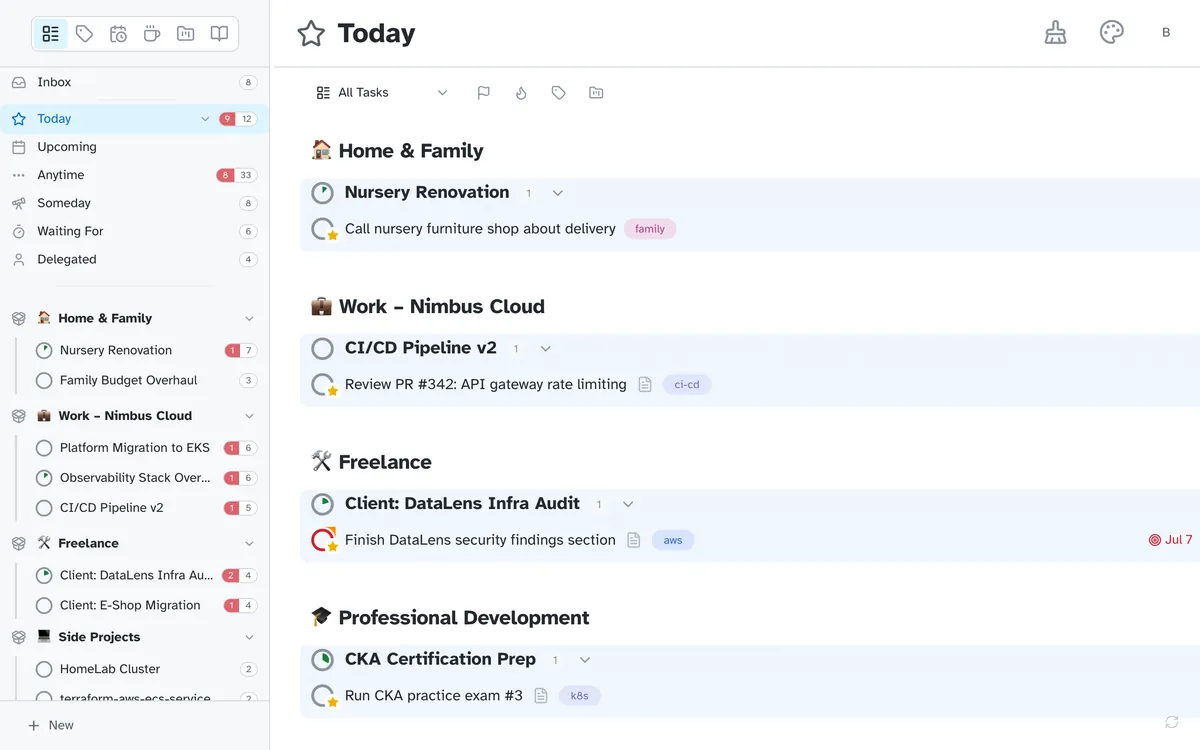Click Nursery Renovation progress circle in main list
Viewport: 1200px width, 750px height.
[x=322, y=193]
